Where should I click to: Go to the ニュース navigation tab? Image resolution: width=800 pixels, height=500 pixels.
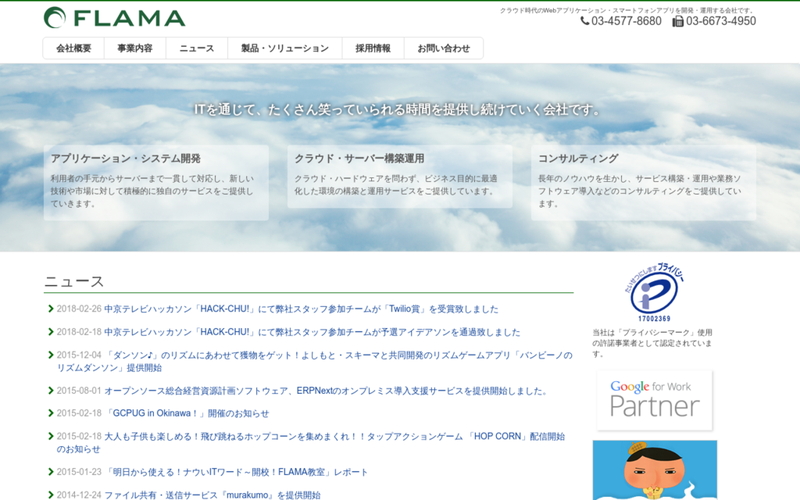click(197, 48)
